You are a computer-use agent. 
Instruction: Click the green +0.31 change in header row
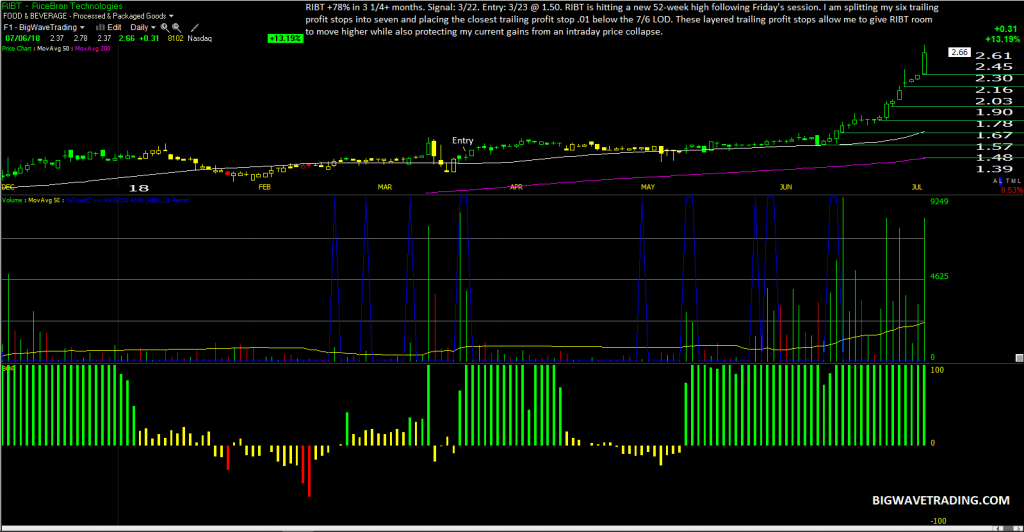149,38
